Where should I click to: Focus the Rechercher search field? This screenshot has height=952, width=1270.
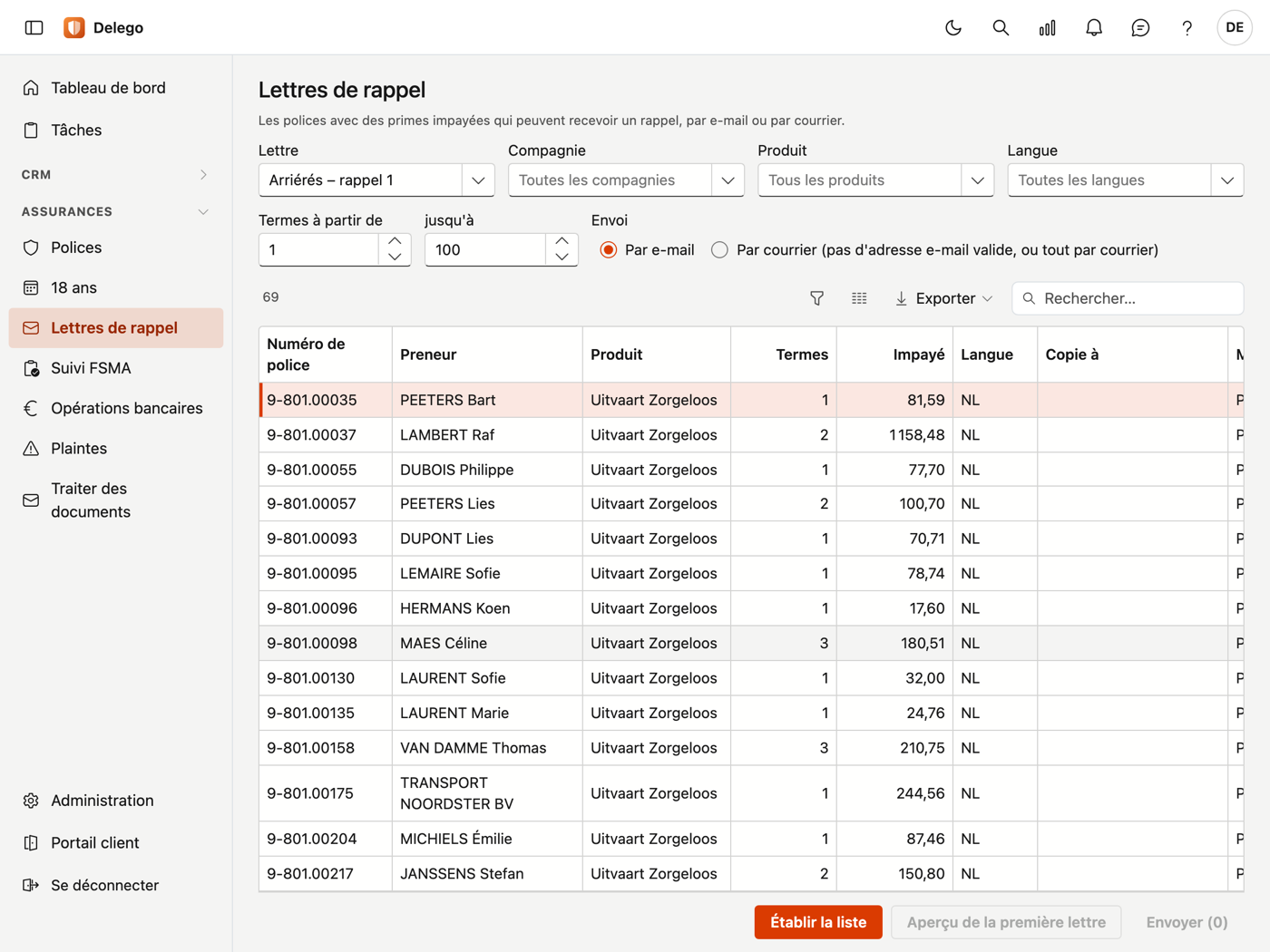pyautogui.click(x=1128, y=298)
